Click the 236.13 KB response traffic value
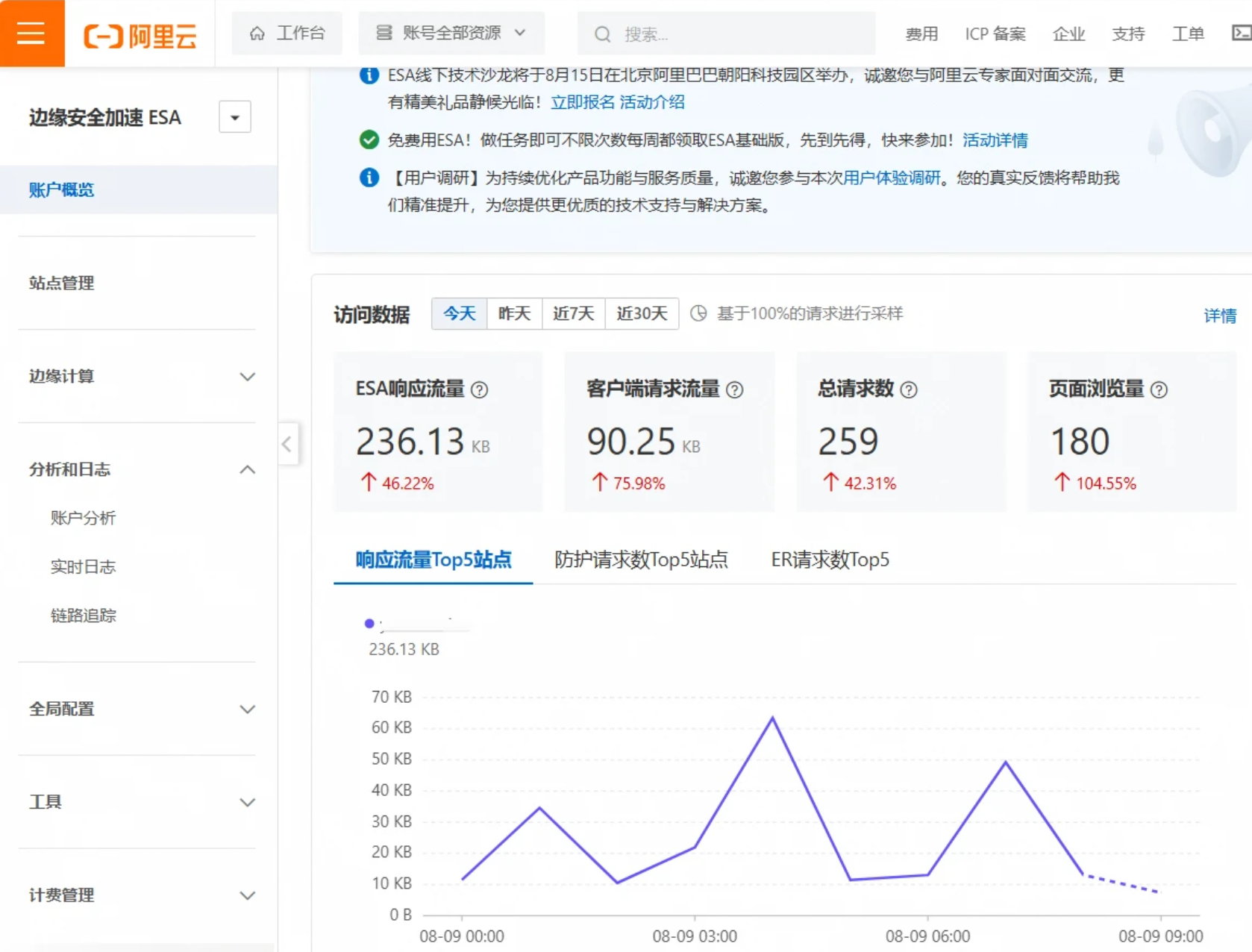Viewport: 1252px width, 952px height. [422, 442]
